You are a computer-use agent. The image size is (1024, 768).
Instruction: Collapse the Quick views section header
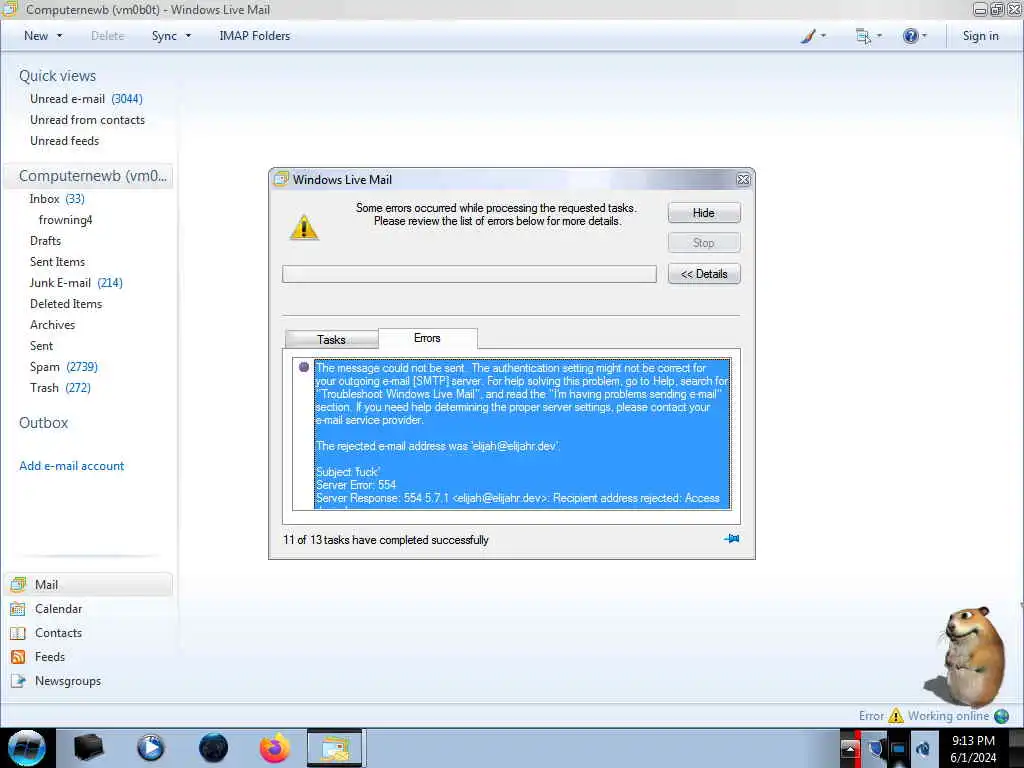click(57, 76)
